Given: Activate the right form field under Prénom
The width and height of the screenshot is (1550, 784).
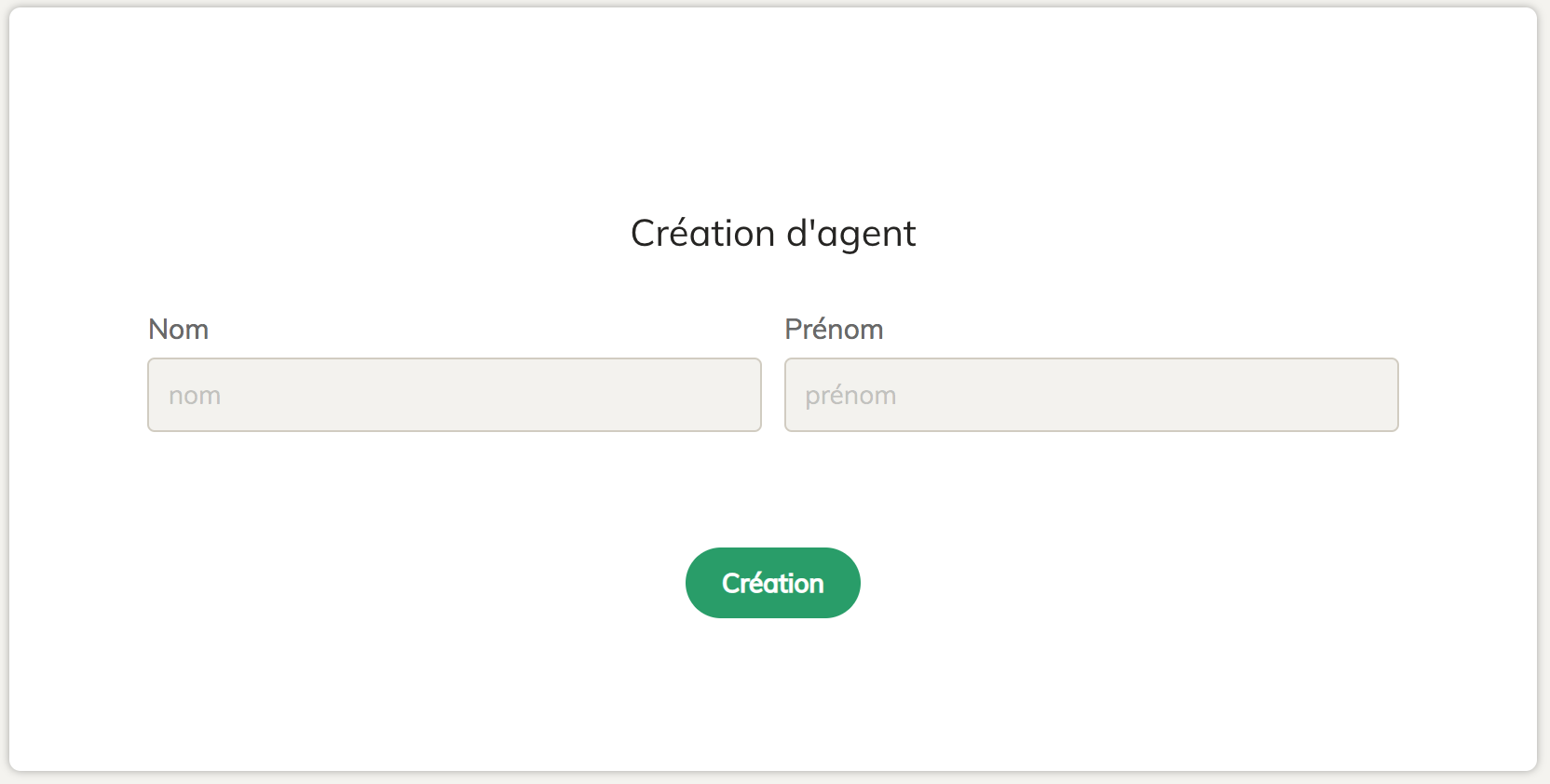Looking at the screenshot, I should pyautogui.click(x=1091, y=395).
